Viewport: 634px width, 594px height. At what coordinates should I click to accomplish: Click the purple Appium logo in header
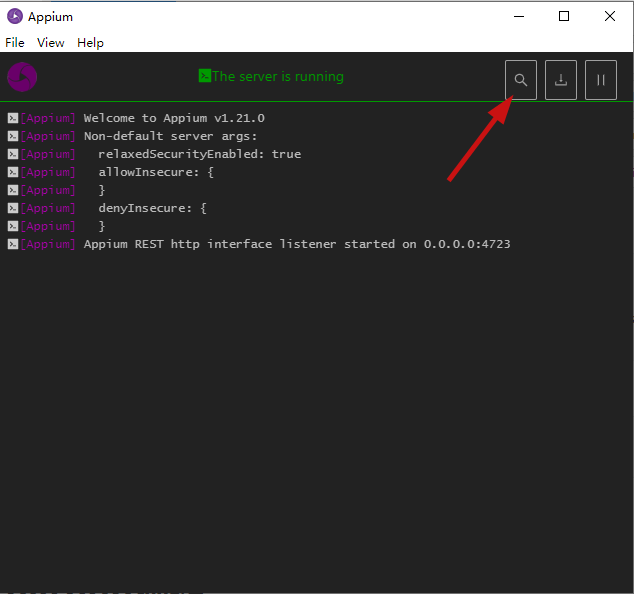tap(22, 77)
